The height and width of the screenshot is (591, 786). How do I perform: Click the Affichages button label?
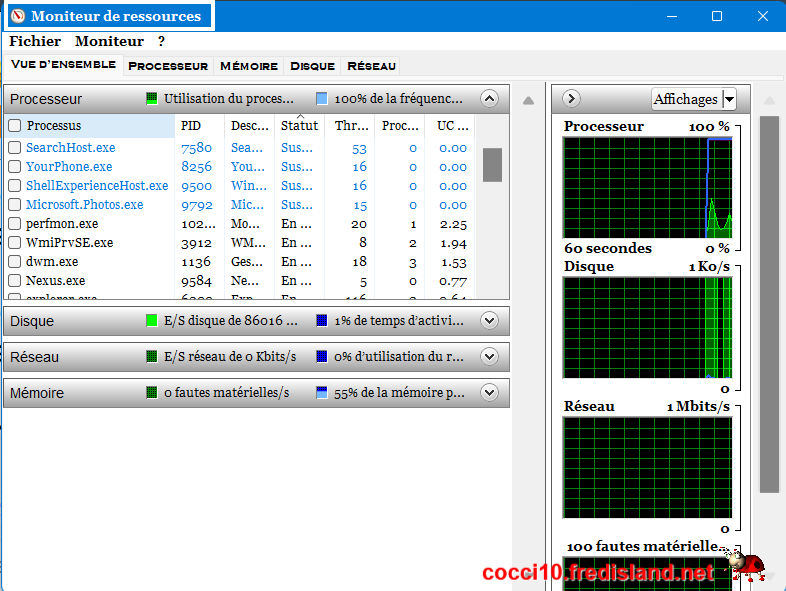pyautogui.click(x=685, y=99)
